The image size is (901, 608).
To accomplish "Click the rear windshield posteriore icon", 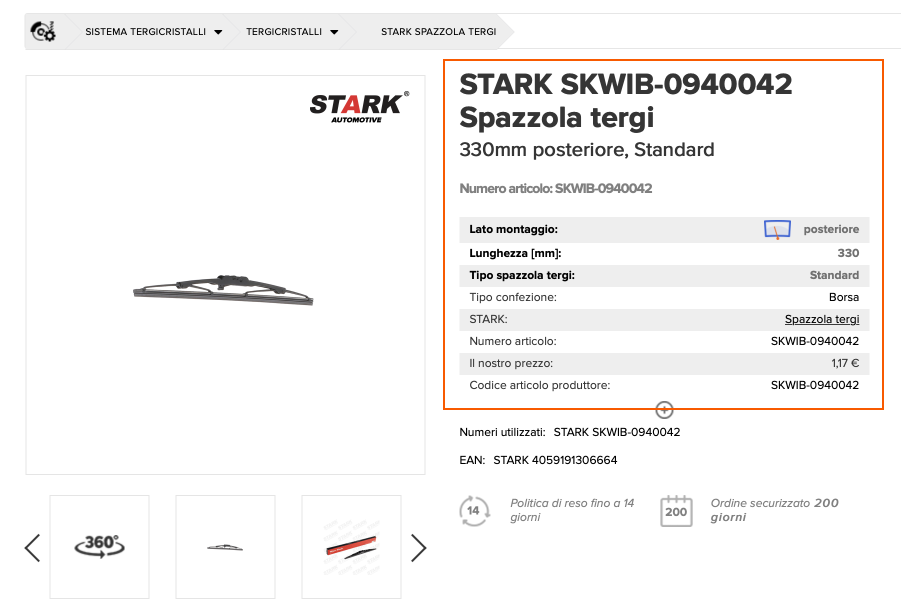I will pyautogui.click(x=777, y=229).
